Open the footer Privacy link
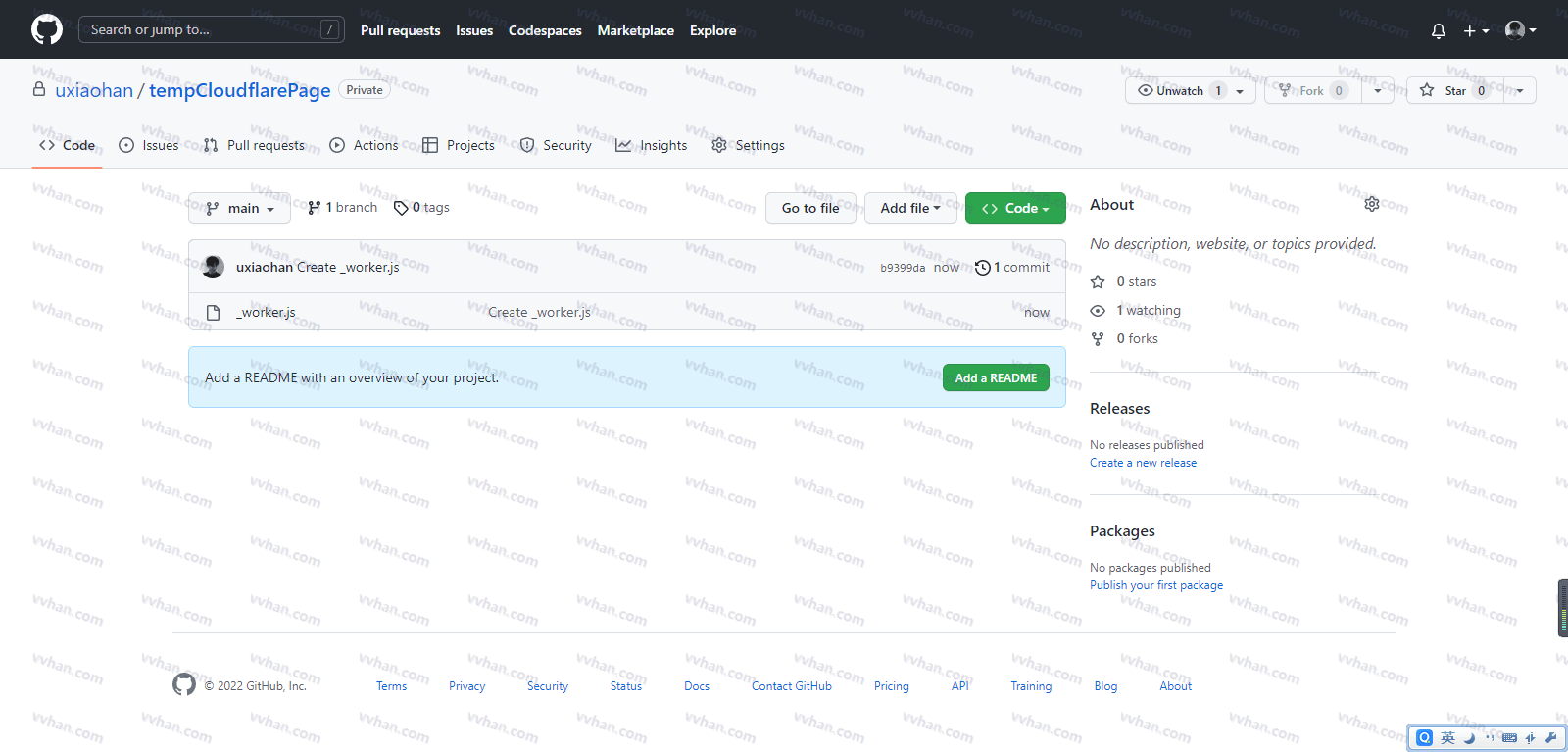The image size is (1568, 752). pyautogui.click(x=466, y=686)
